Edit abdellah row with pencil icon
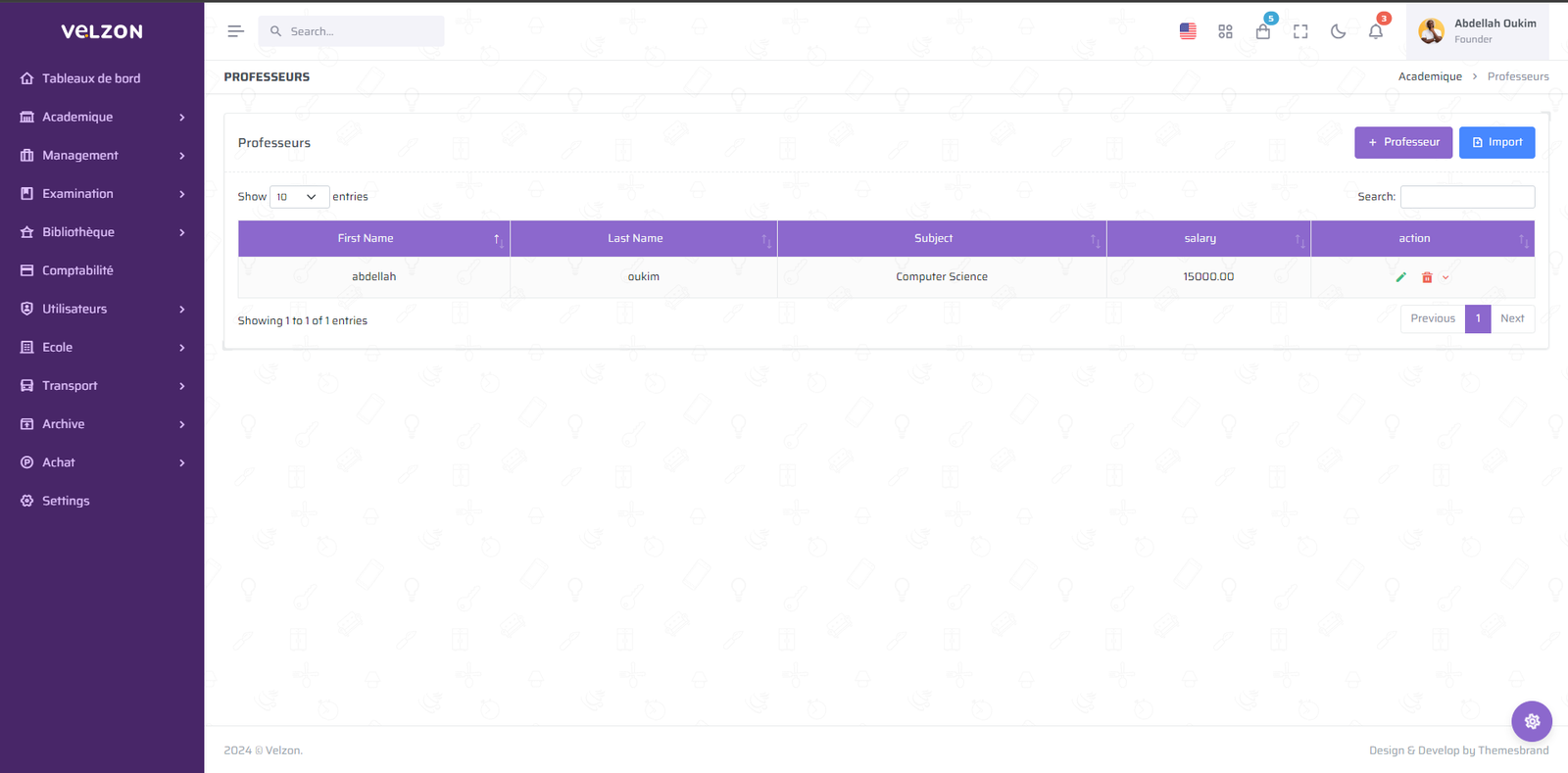Viewport: 1568px width, 773px height. point(1400,277)
